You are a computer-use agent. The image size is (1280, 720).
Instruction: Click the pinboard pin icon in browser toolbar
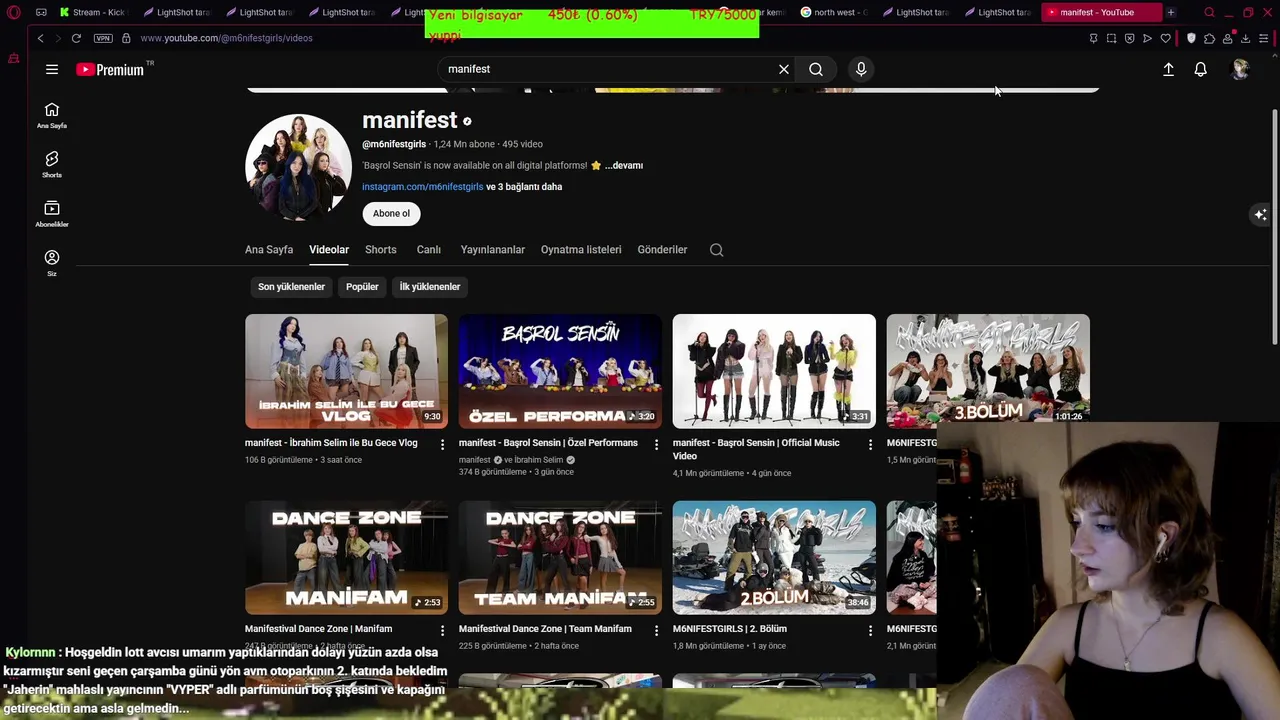tap(1093, 38)
